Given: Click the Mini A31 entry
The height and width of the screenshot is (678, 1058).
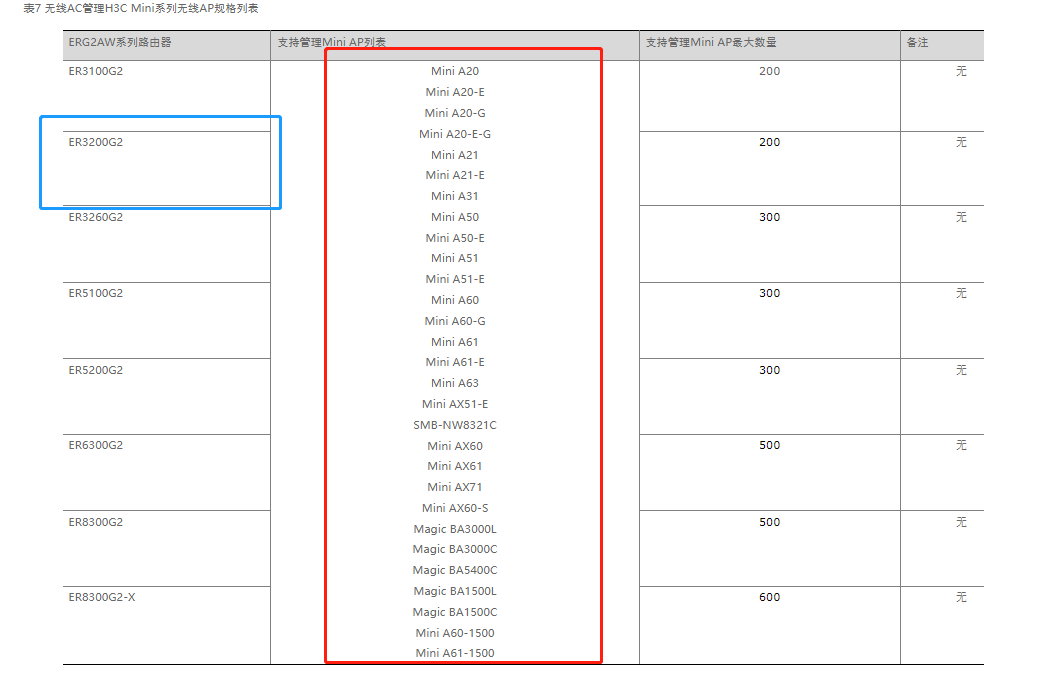Looking at the screenshot, I should pos(455,196).
